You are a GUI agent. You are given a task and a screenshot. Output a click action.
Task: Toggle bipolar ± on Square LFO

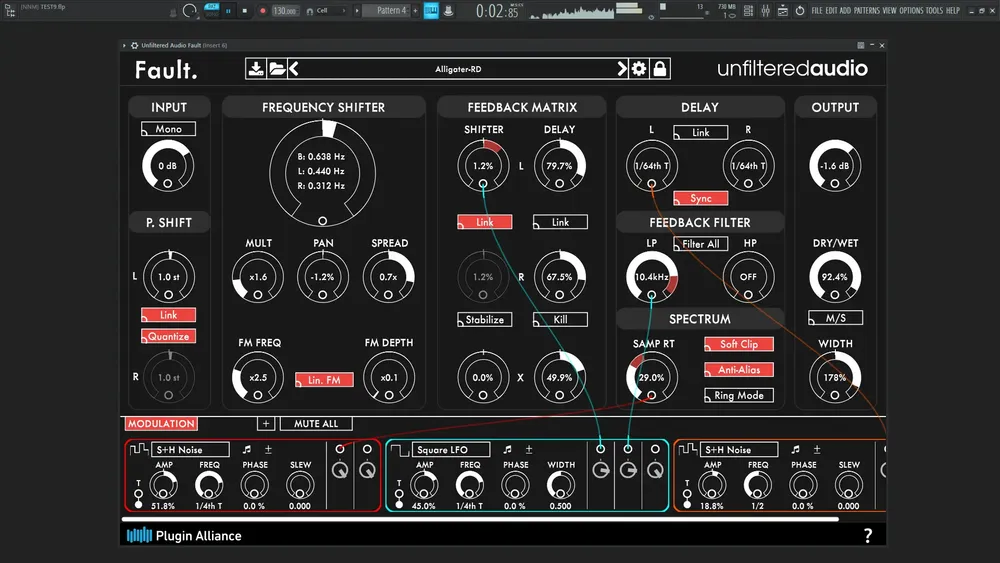[x=529, y=450]
